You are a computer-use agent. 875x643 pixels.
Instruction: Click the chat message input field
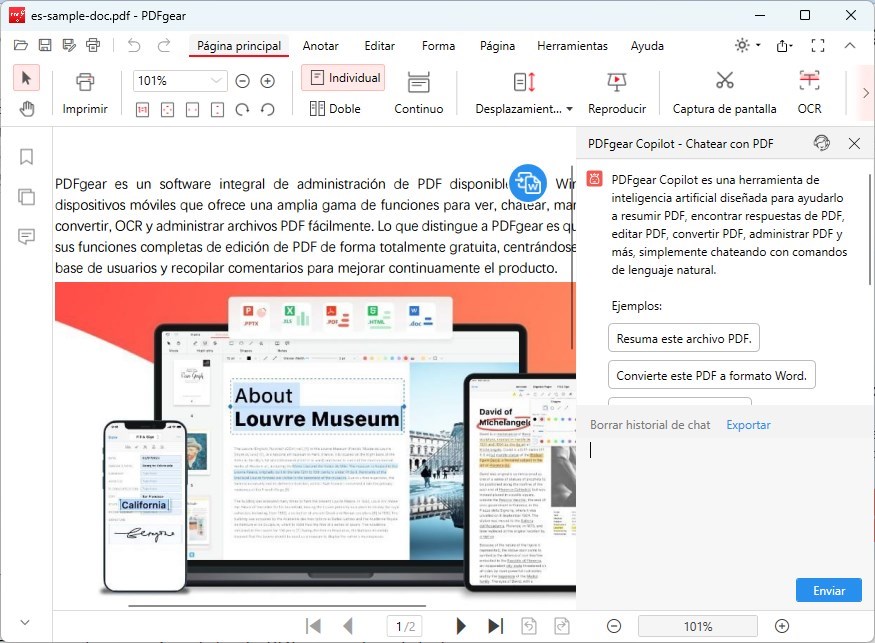715,500
